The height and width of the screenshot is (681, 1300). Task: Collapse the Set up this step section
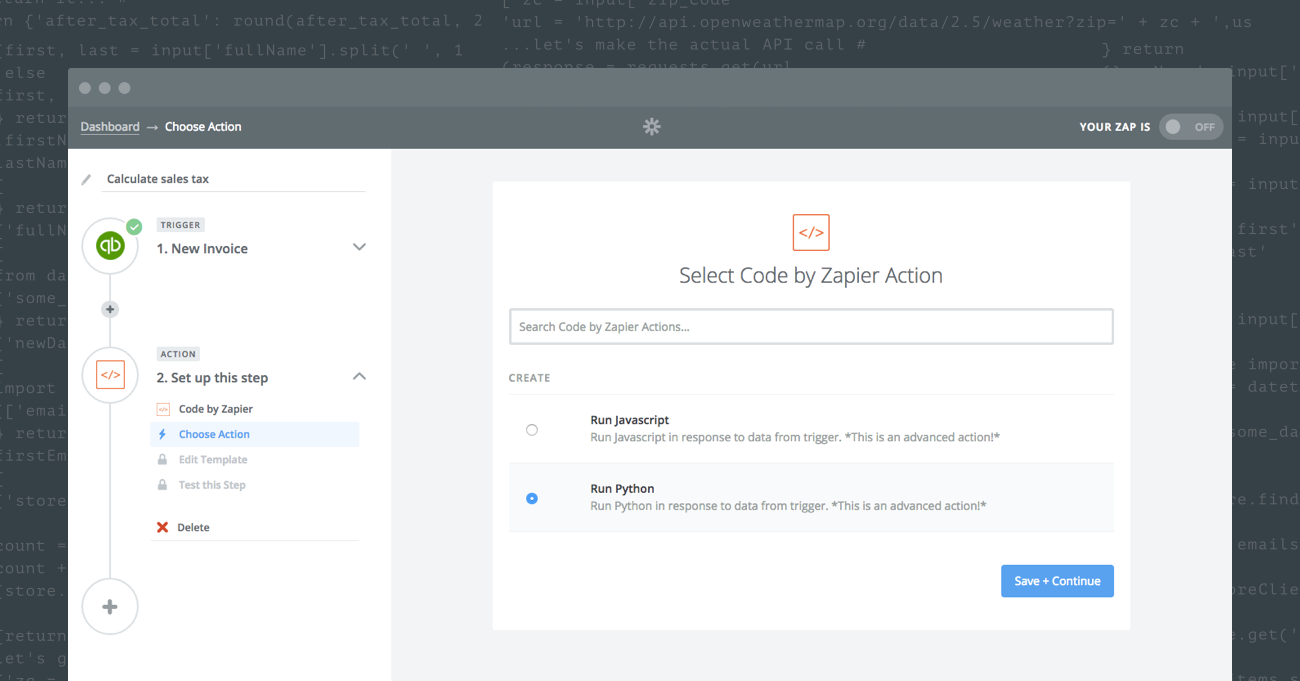(359, 377)
